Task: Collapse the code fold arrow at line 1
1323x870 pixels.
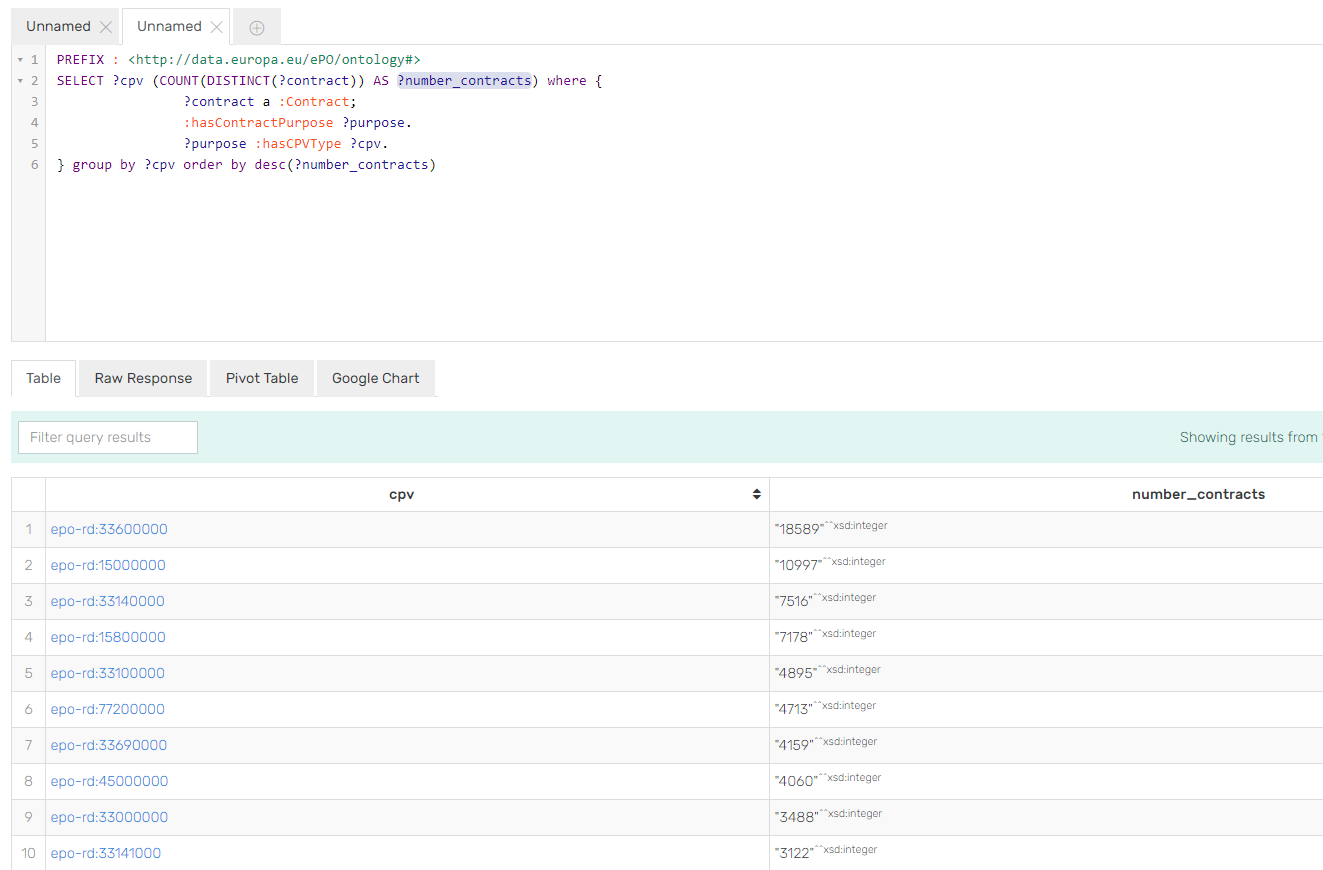Action: coord(20,60)
